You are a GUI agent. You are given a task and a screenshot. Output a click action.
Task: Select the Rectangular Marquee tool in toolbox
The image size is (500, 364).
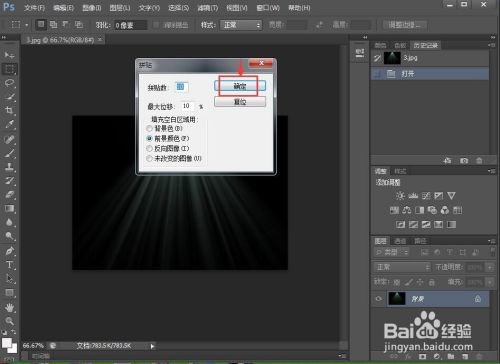click(x=9, y=69)
